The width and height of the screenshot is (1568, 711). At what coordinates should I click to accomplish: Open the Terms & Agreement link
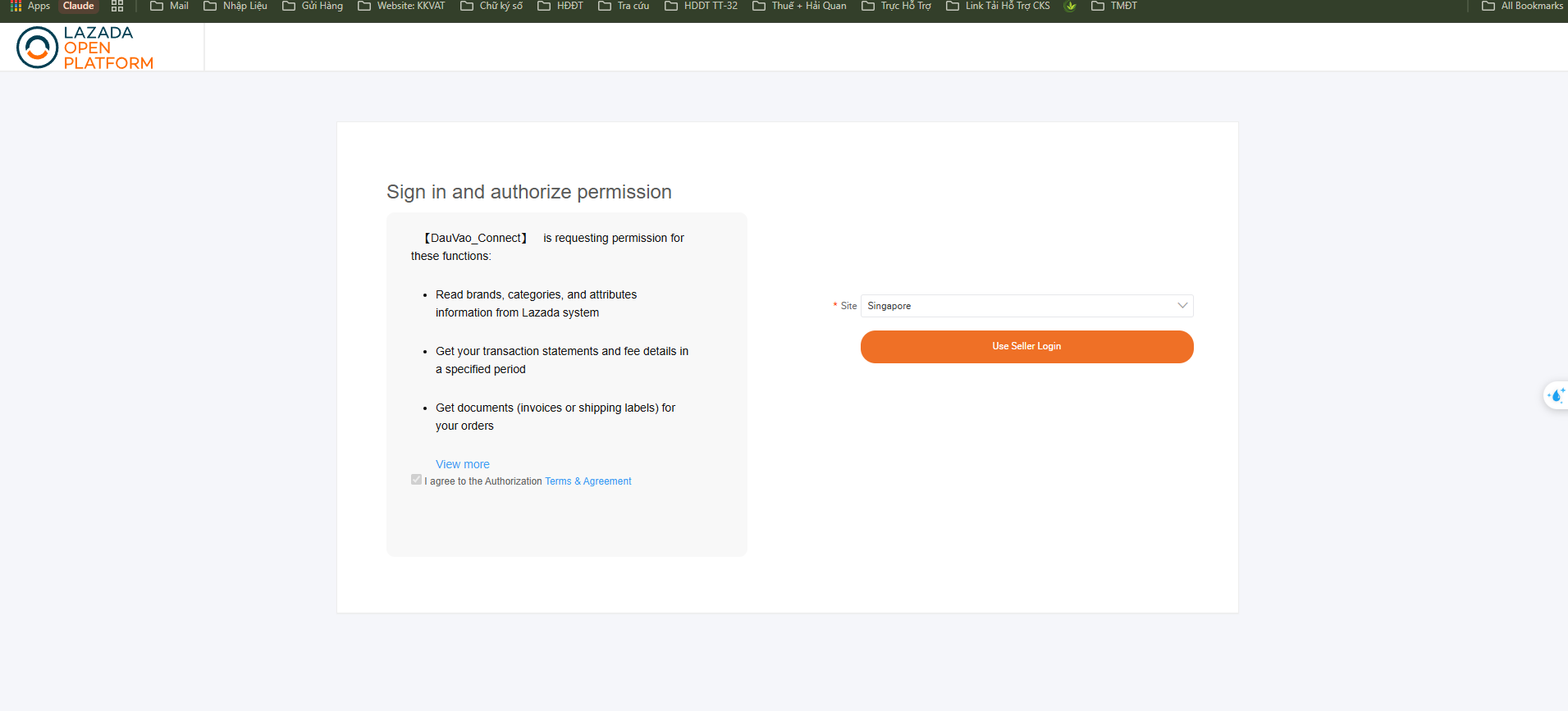click(588, 481)
